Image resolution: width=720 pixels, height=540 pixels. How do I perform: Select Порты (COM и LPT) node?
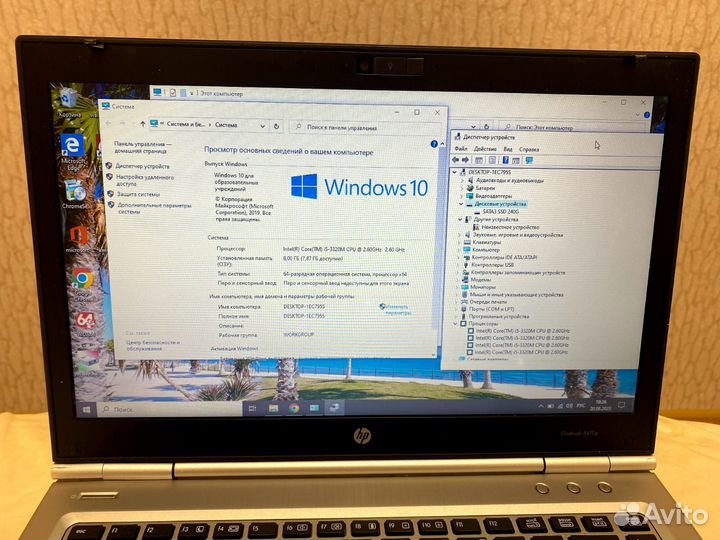click(x=491, y=309)
